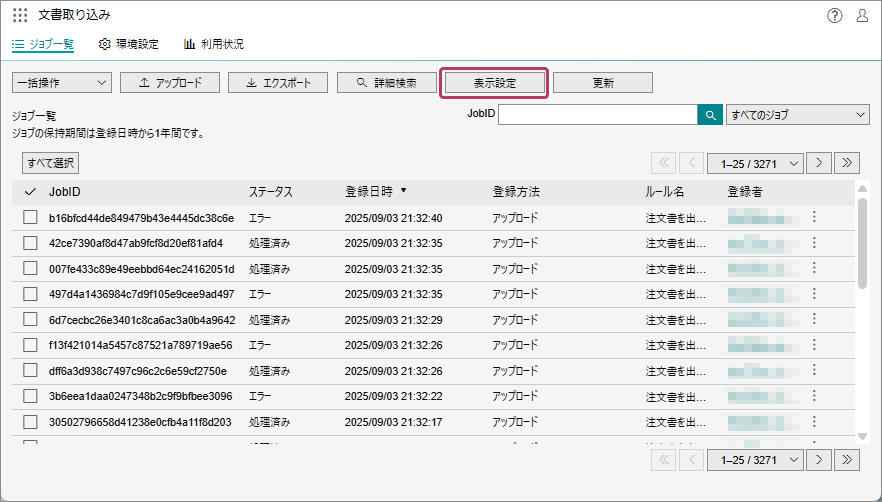Check the box for job 30502796658d41238e0cfb4a11f8d203
Image resolution: width=882 pixels, height=502 pixels.
coord(30,422)
